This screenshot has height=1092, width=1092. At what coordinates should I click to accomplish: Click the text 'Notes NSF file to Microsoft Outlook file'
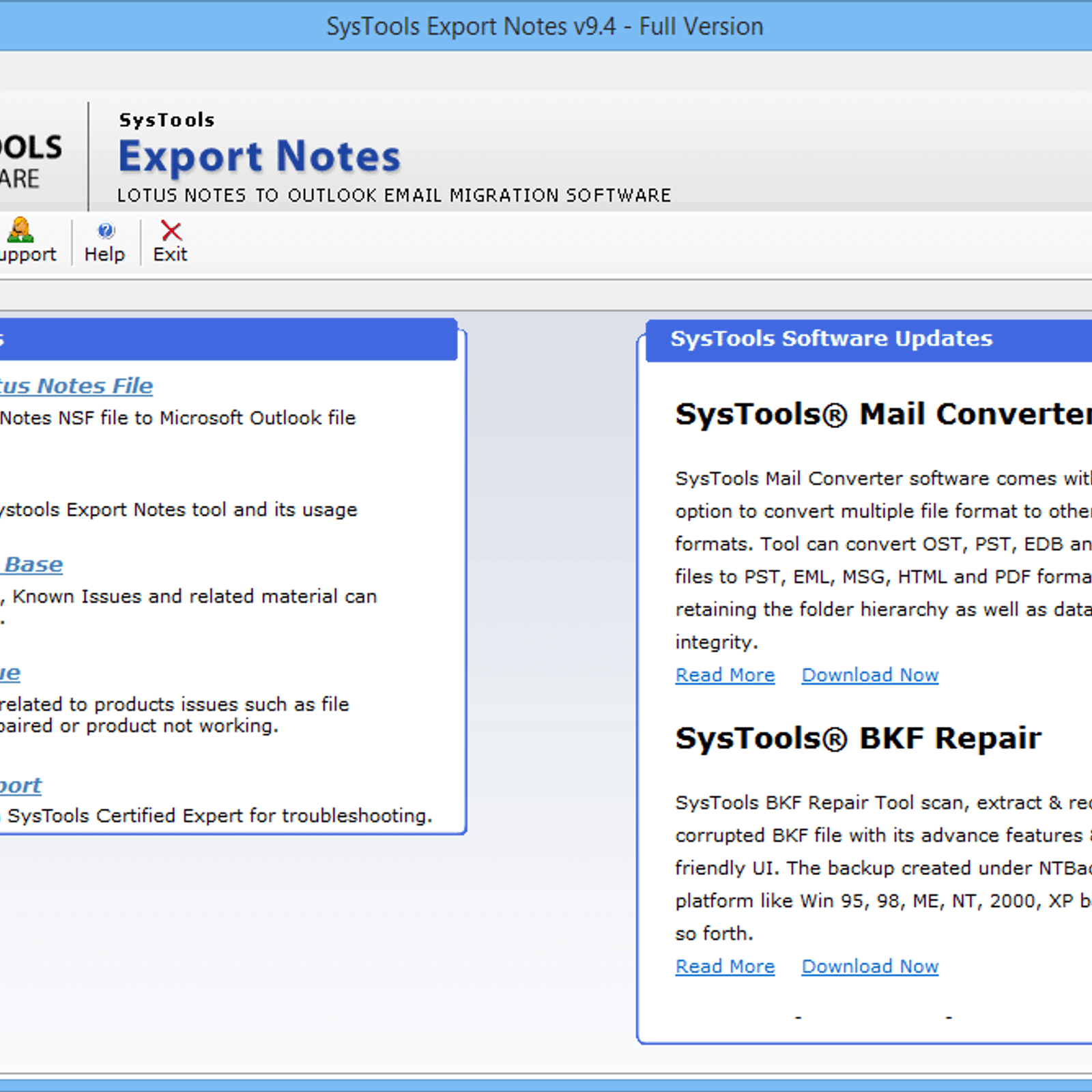pos(177,418)
